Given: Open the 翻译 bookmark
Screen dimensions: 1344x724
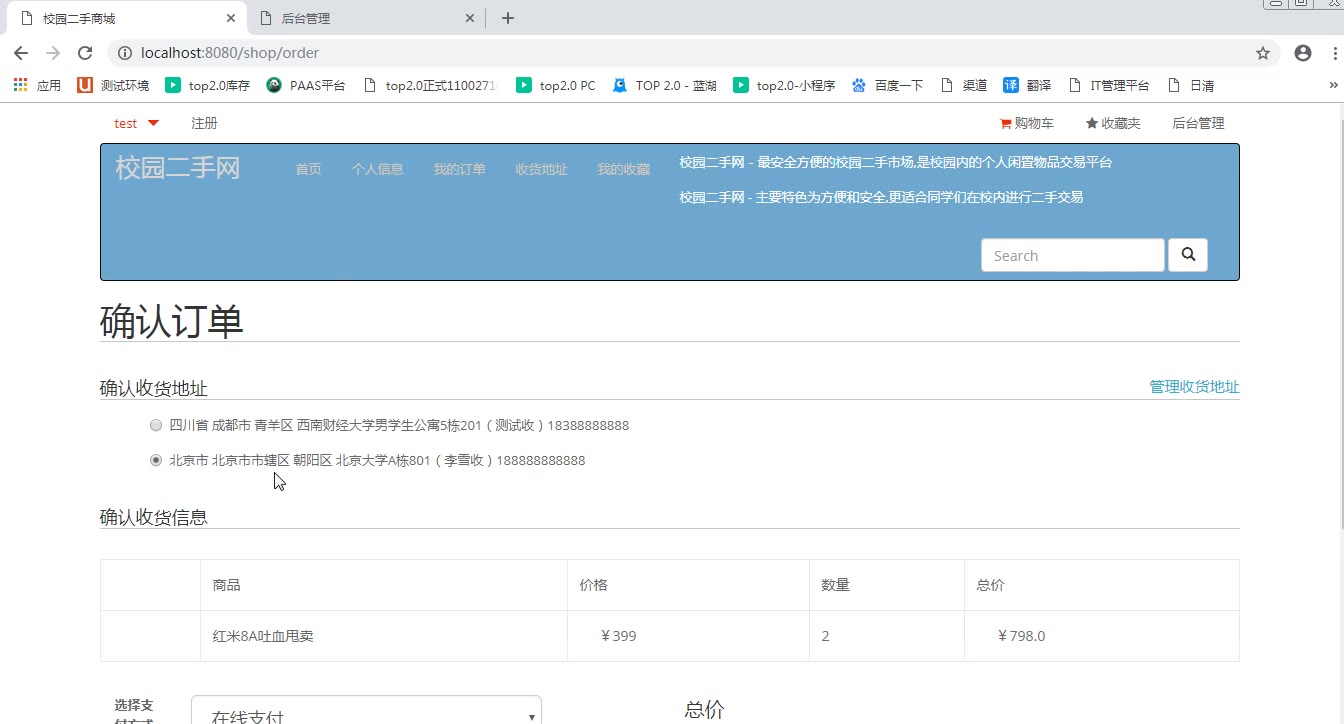Looking at the screenshot, I should 1027,86.
